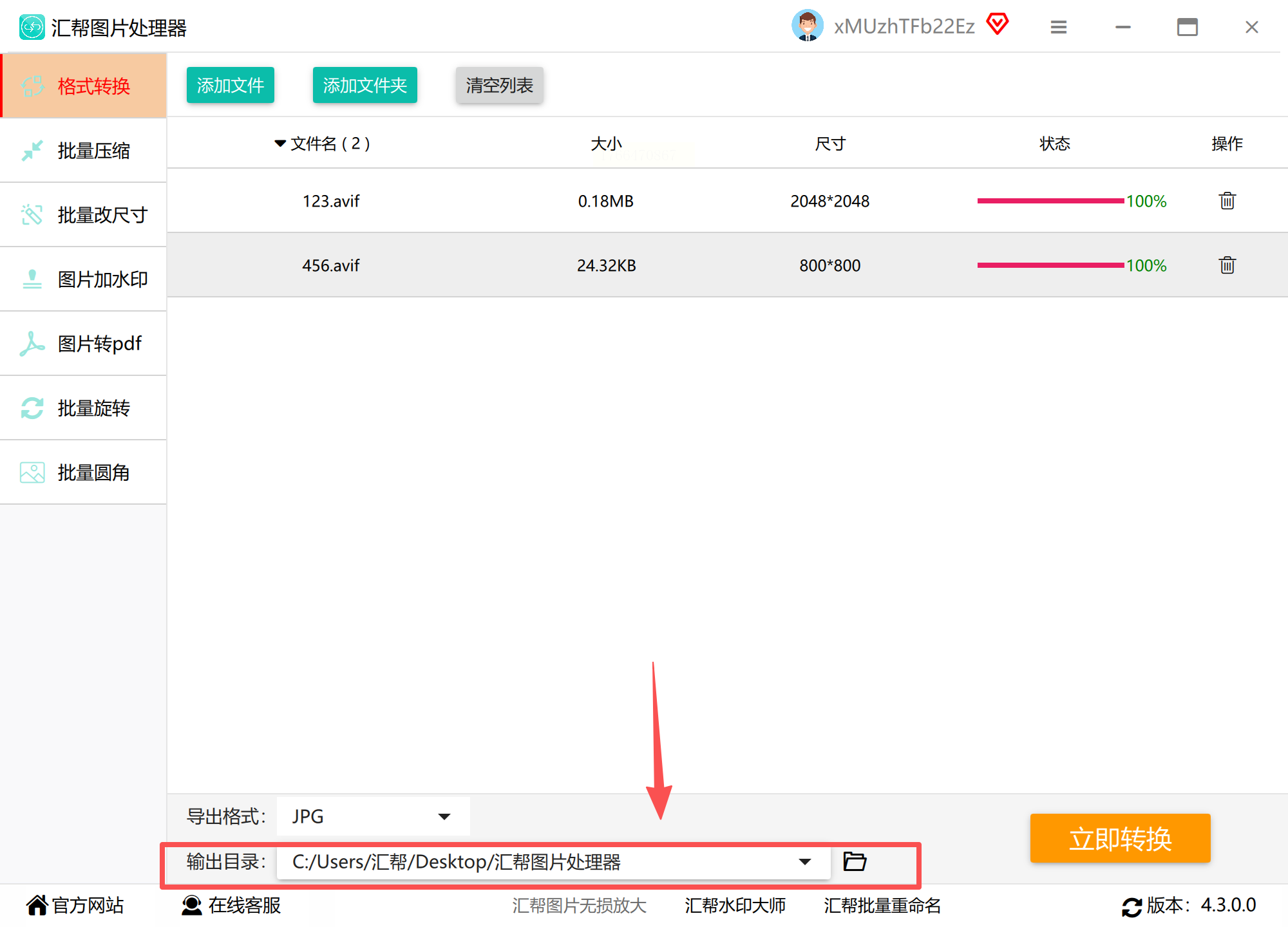
Task: Click the red VIP diamond icon
Action: coord(998,24)
